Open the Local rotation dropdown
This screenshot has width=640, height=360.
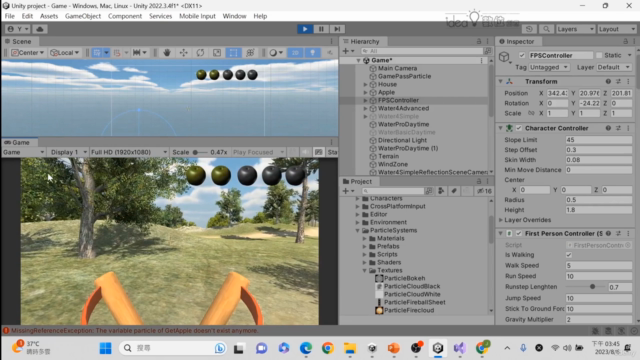[x=64, y=53]
